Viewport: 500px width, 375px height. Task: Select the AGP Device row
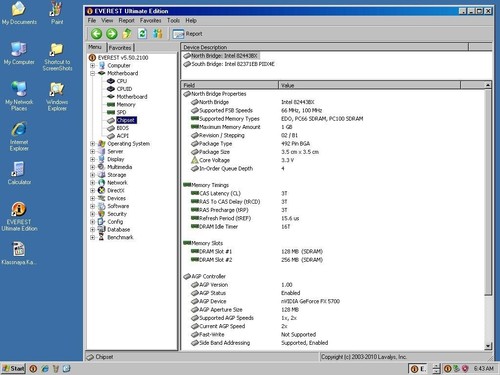[x=333, y=301]
